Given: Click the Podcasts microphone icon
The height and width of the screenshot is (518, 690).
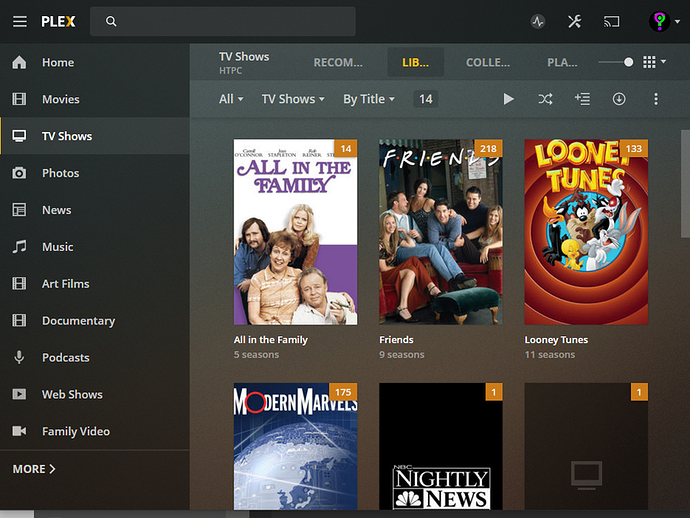Looking at the screenshot, I should (19, 357).
